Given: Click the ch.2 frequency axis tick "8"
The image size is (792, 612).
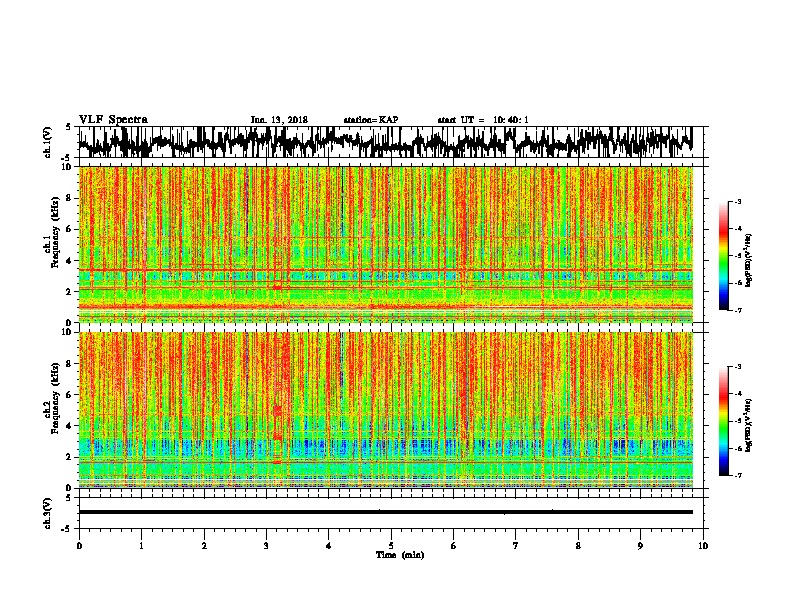Looking at the screenshot, I should point(70,364).
